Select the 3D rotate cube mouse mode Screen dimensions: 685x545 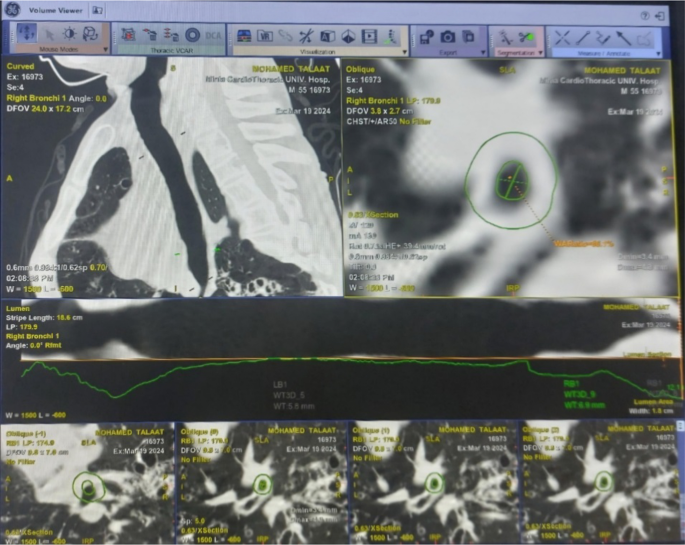[x=90, y=34]
